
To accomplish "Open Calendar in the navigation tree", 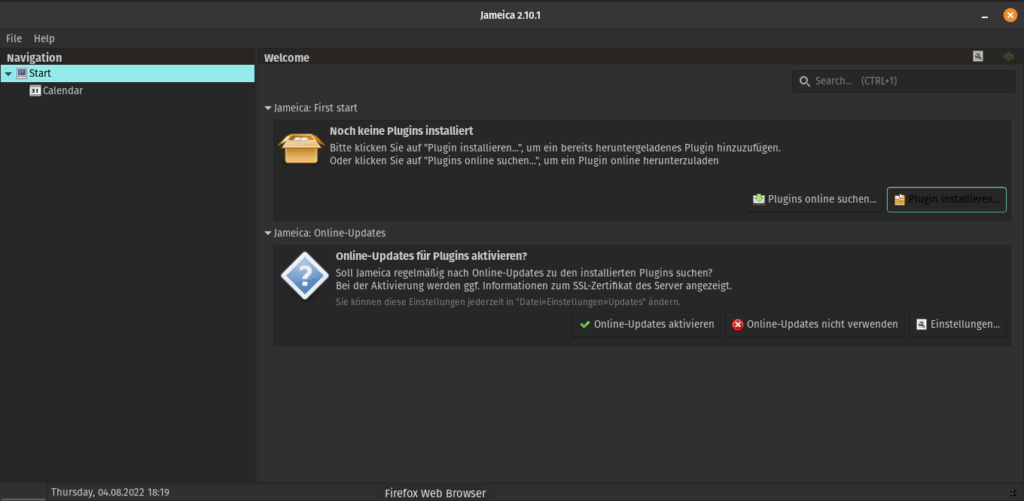I will (x=63, y=91).
